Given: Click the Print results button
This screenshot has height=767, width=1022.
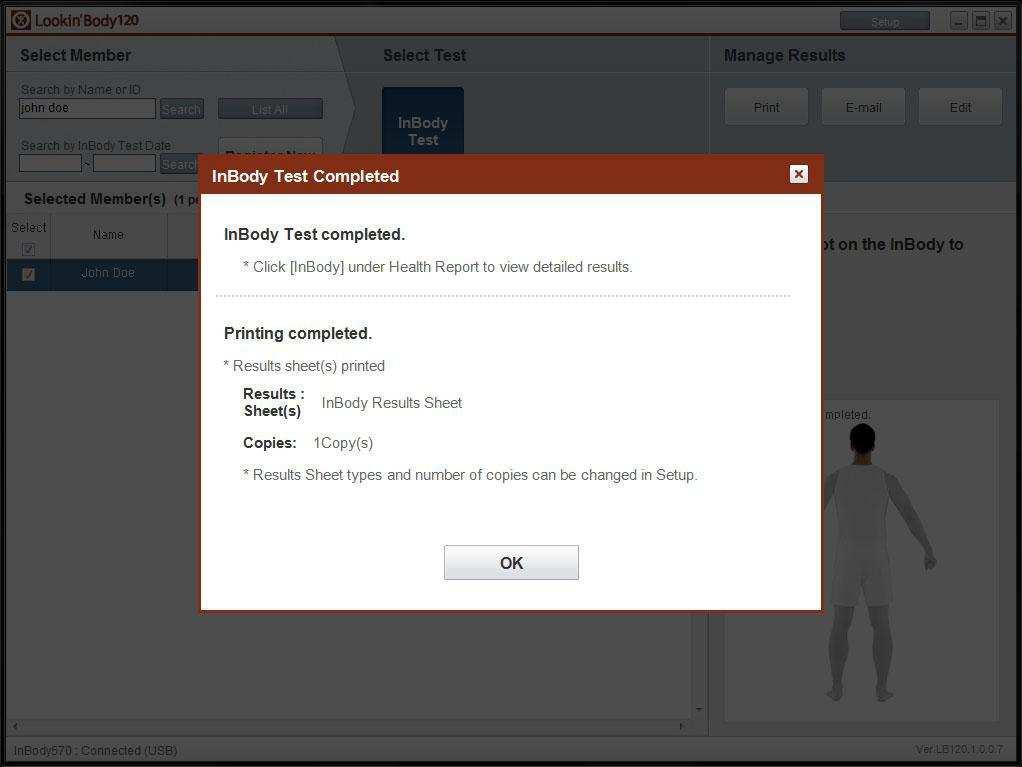Looking at the screenshot, I should (x=766, y=107).
